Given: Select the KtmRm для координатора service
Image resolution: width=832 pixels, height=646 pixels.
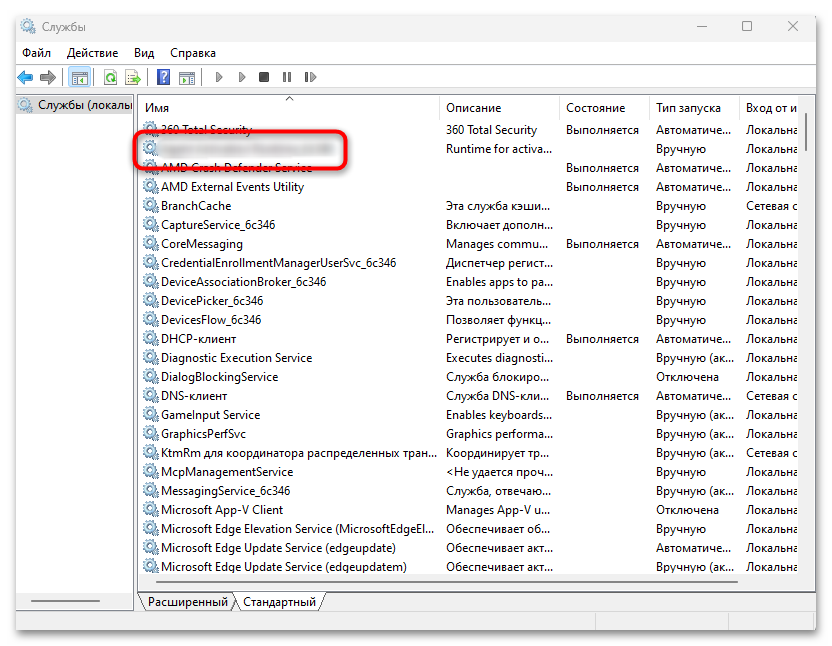Looking at the screenshot, I should (299, 453).
